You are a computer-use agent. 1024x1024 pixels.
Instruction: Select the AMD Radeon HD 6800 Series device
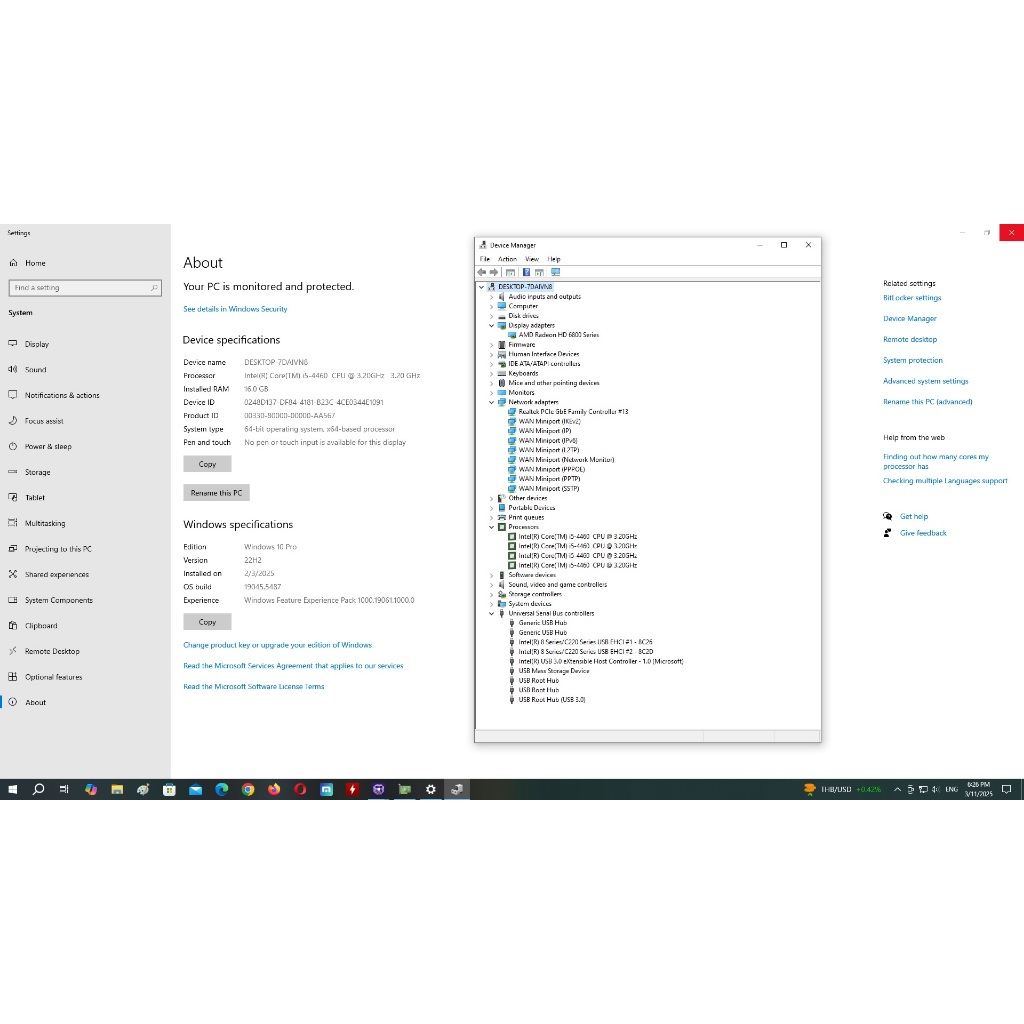pyautogui.click(x=558, y=335)
